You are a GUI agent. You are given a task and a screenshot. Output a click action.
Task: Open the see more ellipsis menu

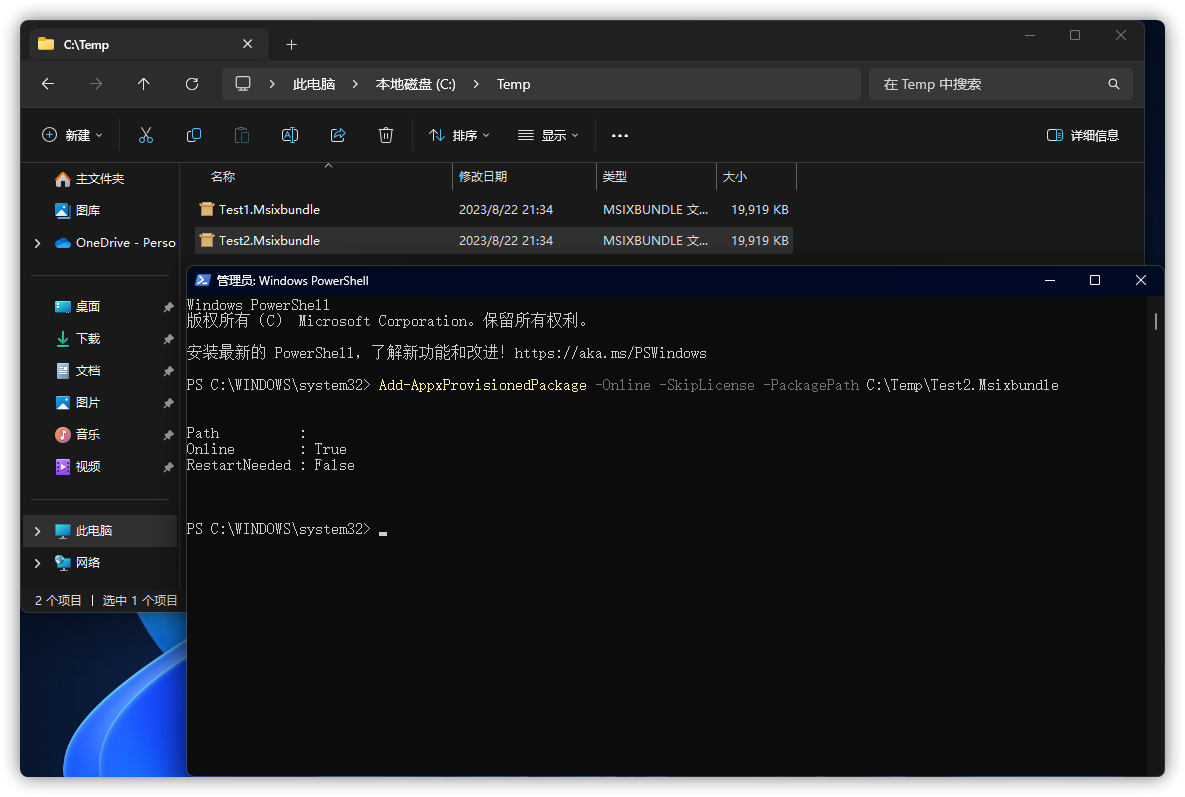click(x=620, y=135)
